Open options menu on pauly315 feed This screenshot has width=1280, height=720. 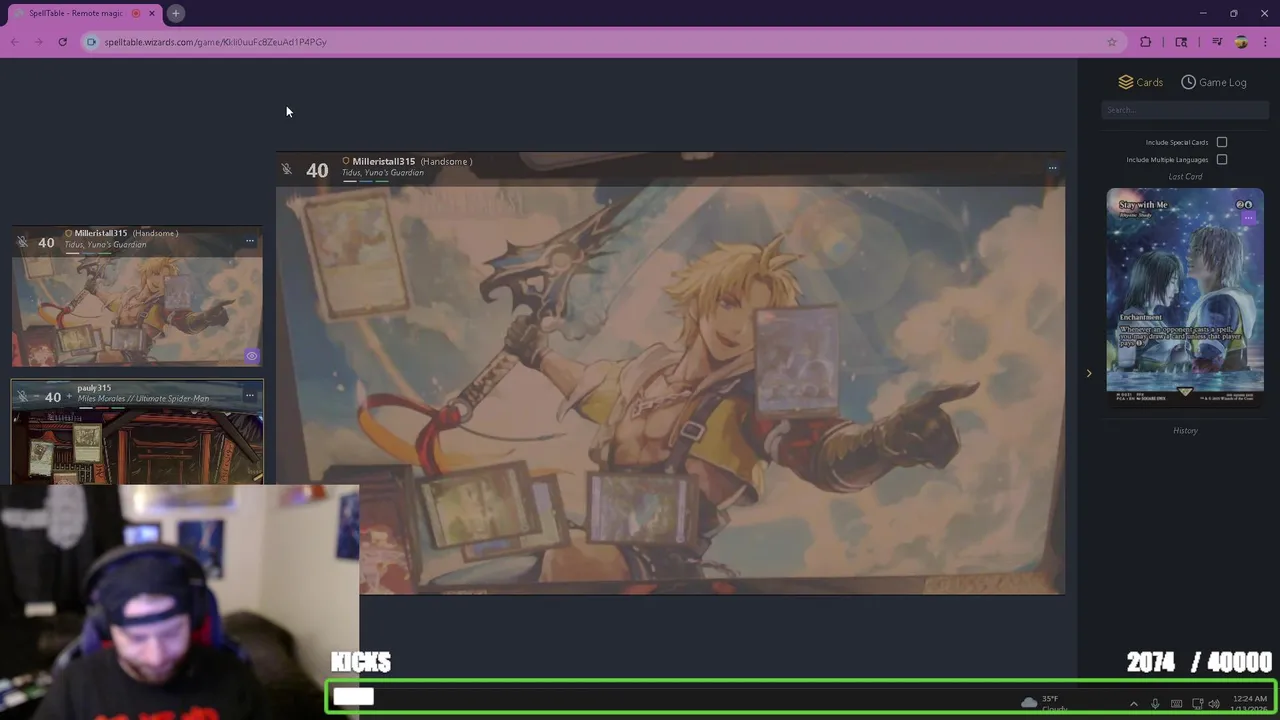coord(250,395)
